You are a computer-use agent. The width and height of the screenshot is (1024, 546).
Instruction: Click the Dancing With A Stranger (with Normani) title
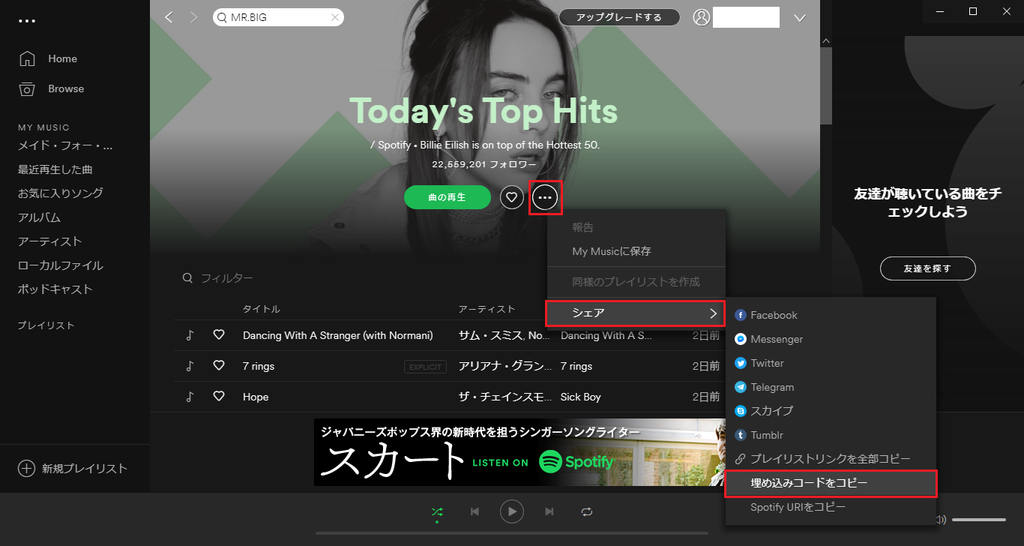[x=338, y=336]
